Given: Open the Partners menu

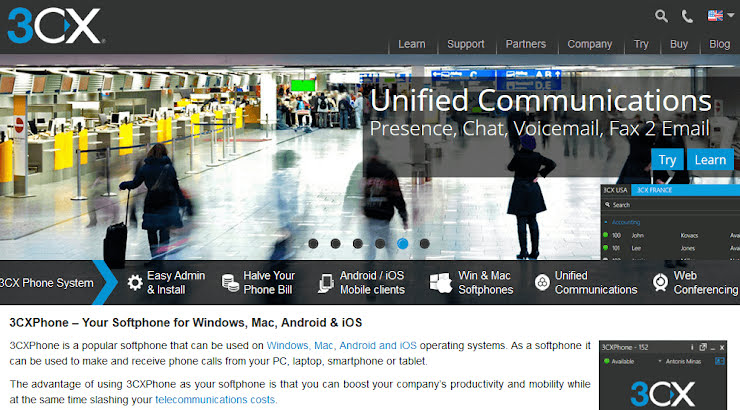Looking at the screenshot, I should coord(526,44).
